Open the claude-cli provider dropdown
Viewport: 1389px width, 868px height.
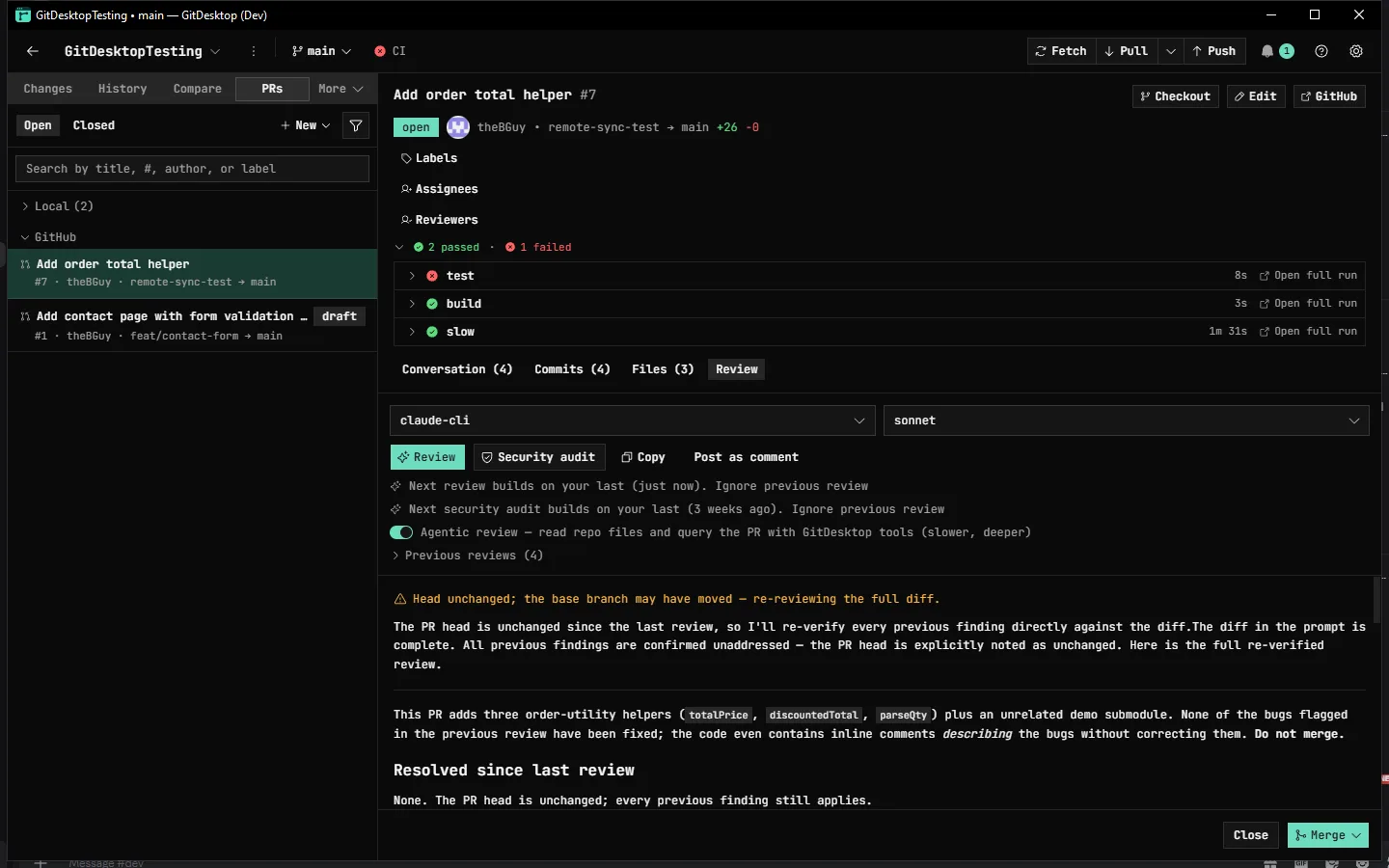coord(632,420)
